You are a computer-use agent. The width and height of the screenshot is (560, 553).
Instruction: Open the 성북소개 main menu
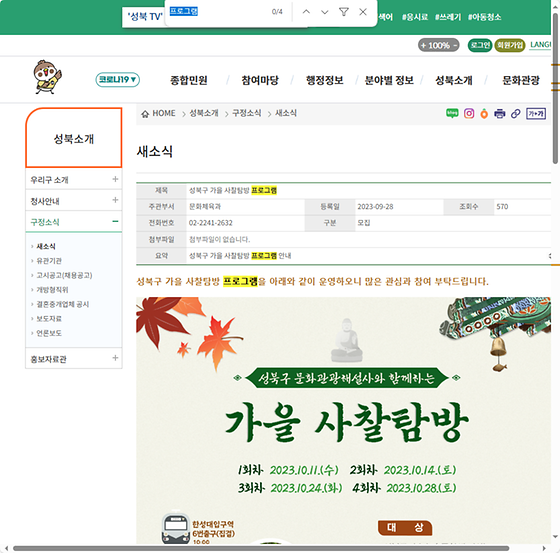tap(454, 80)
